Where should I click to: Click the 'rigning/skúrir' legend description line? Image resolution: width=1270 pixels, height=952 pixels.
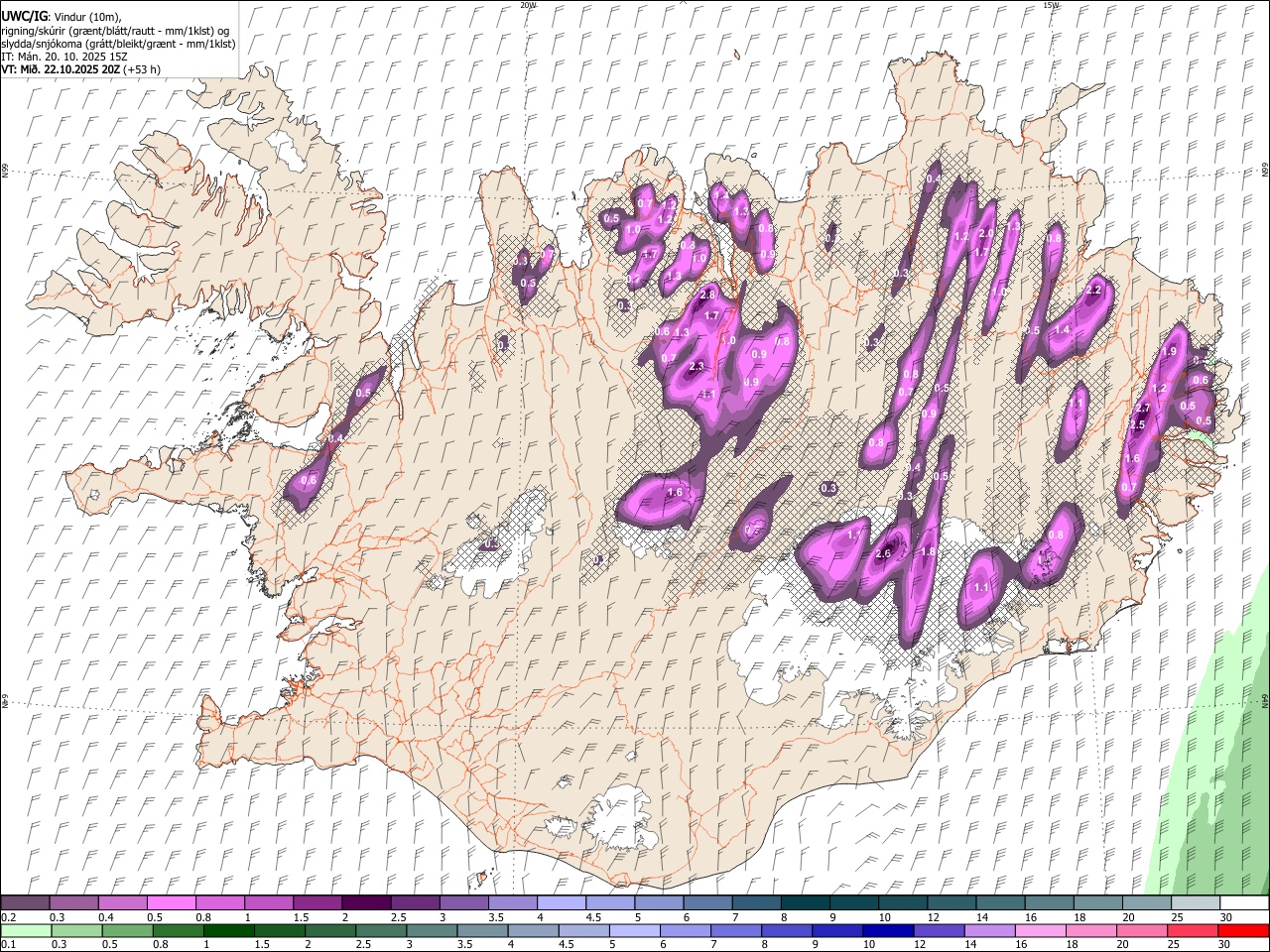[114, 31]
